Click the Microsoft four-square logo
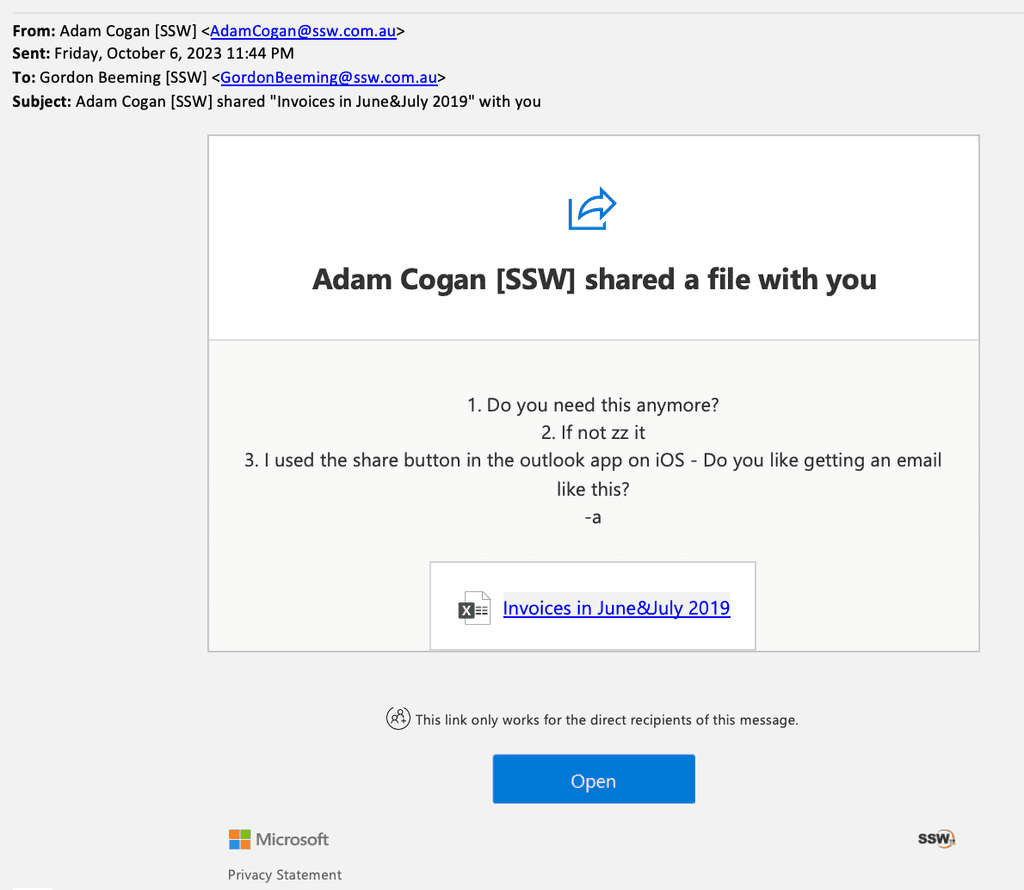Image resolution: width=1024 pixels, height=890 pixels. point(238,839)
